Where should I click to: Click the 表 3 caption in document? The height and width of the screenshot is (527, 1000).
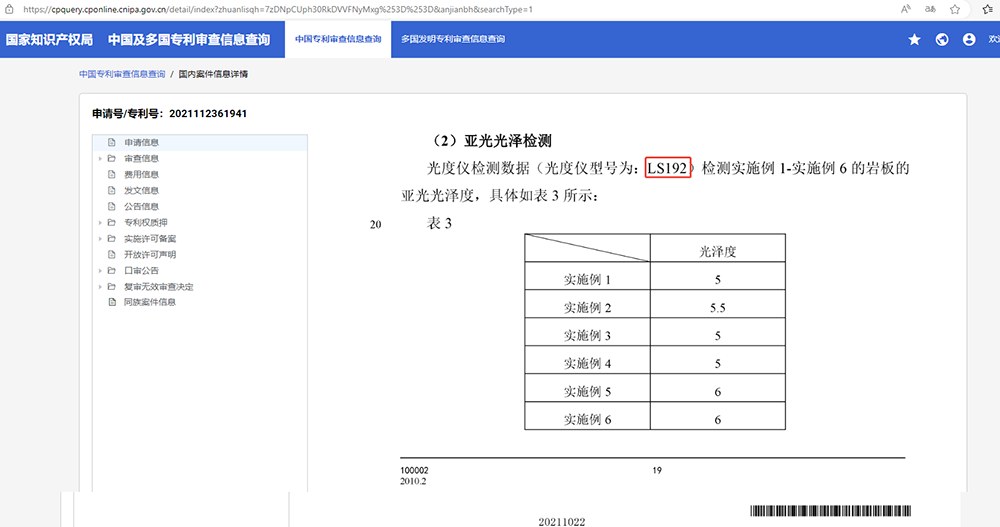point(439,223)
